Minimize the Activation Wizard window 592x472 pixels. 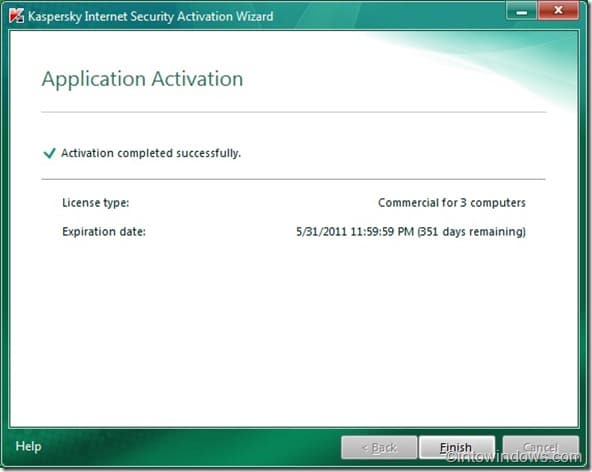point(522,11)
